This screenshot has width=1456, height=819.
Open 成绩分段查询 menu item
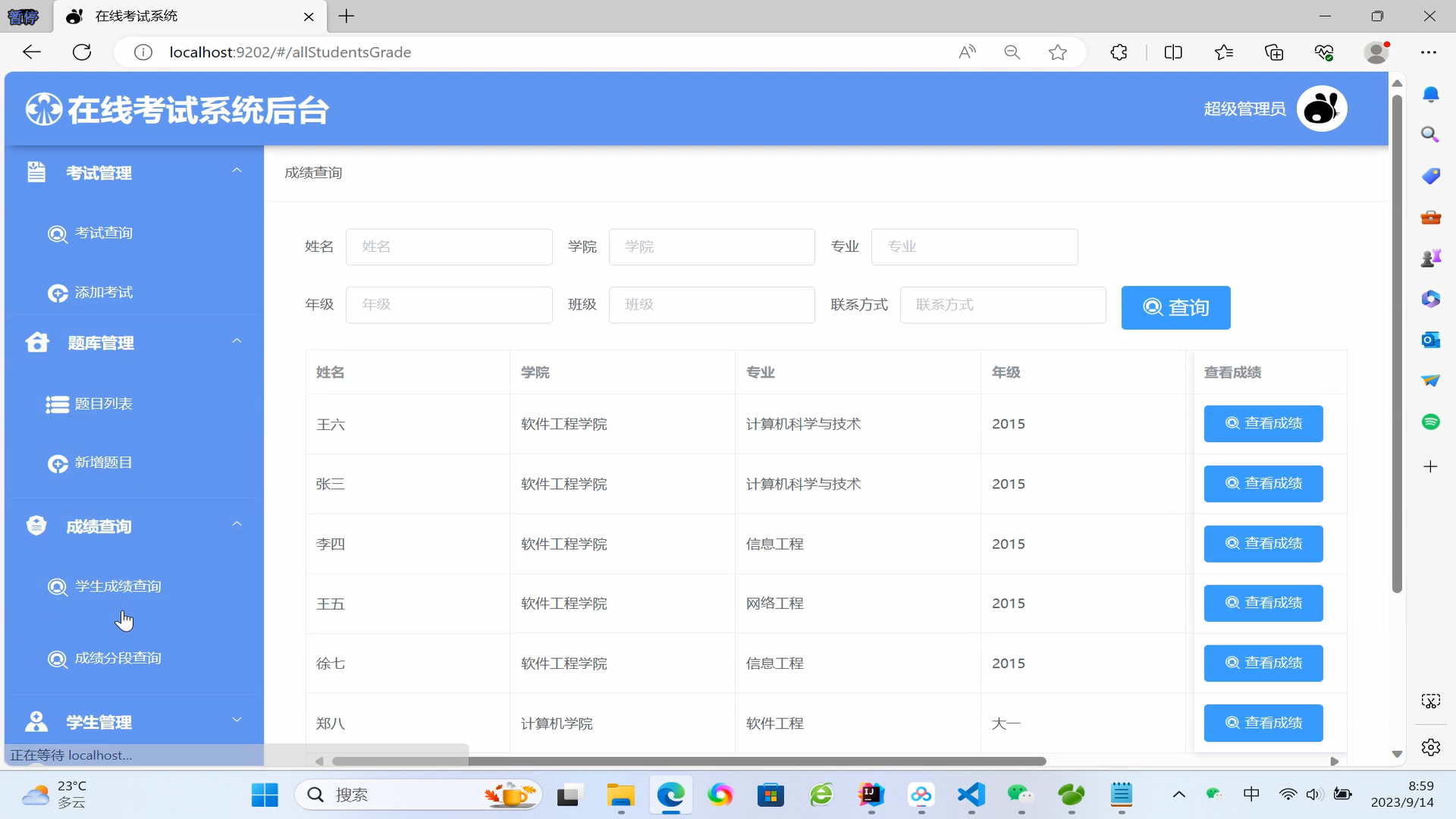pyautogui.click(x=118, y=658)
